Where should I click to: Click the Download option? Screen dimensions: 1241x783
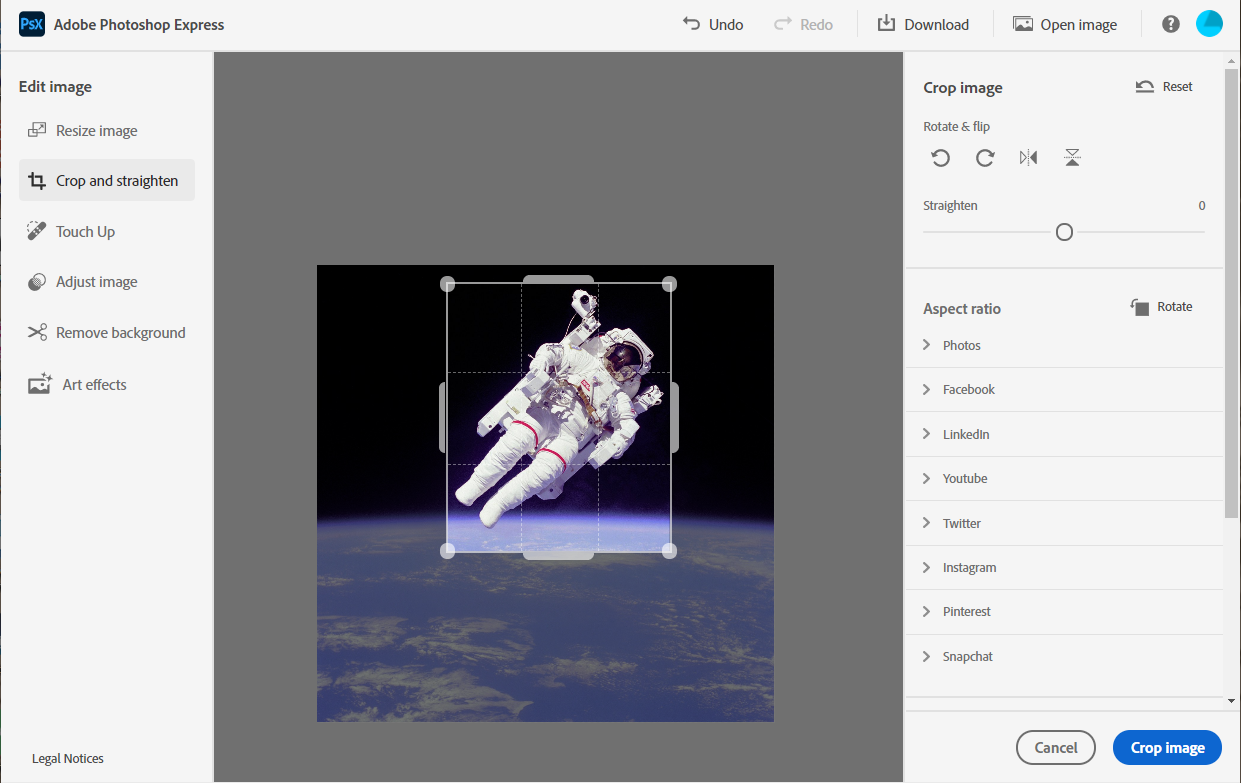click(x=923, y=23)
